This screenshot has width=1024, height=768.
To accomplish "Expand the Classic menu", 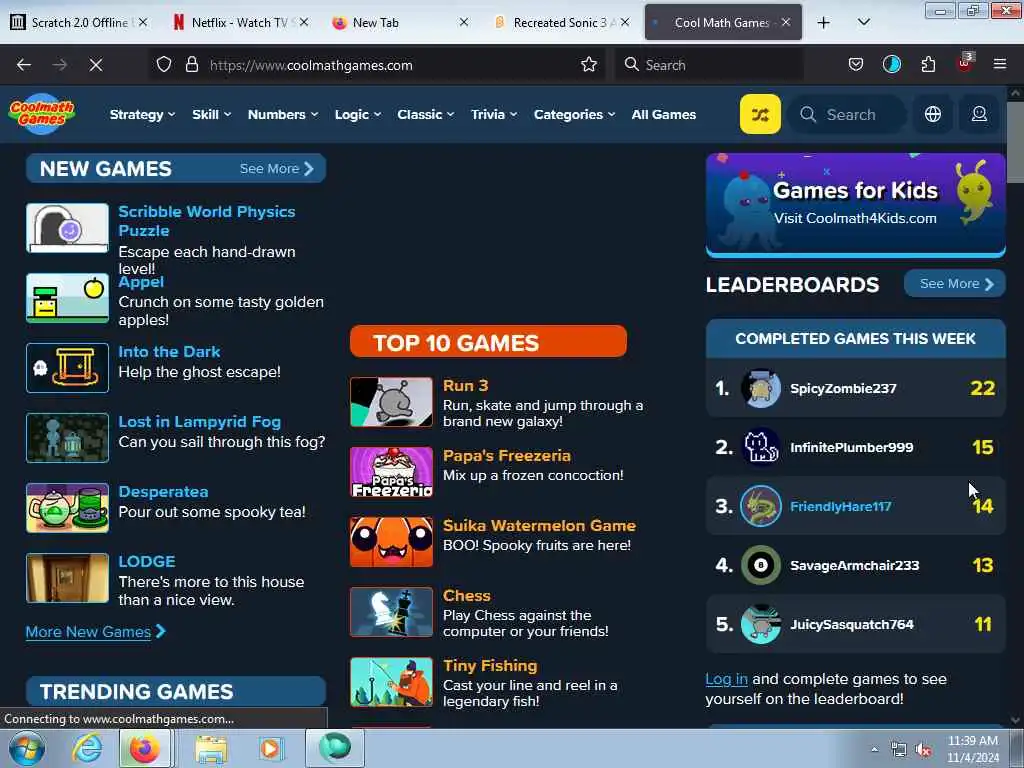I will tap(425, 114).
